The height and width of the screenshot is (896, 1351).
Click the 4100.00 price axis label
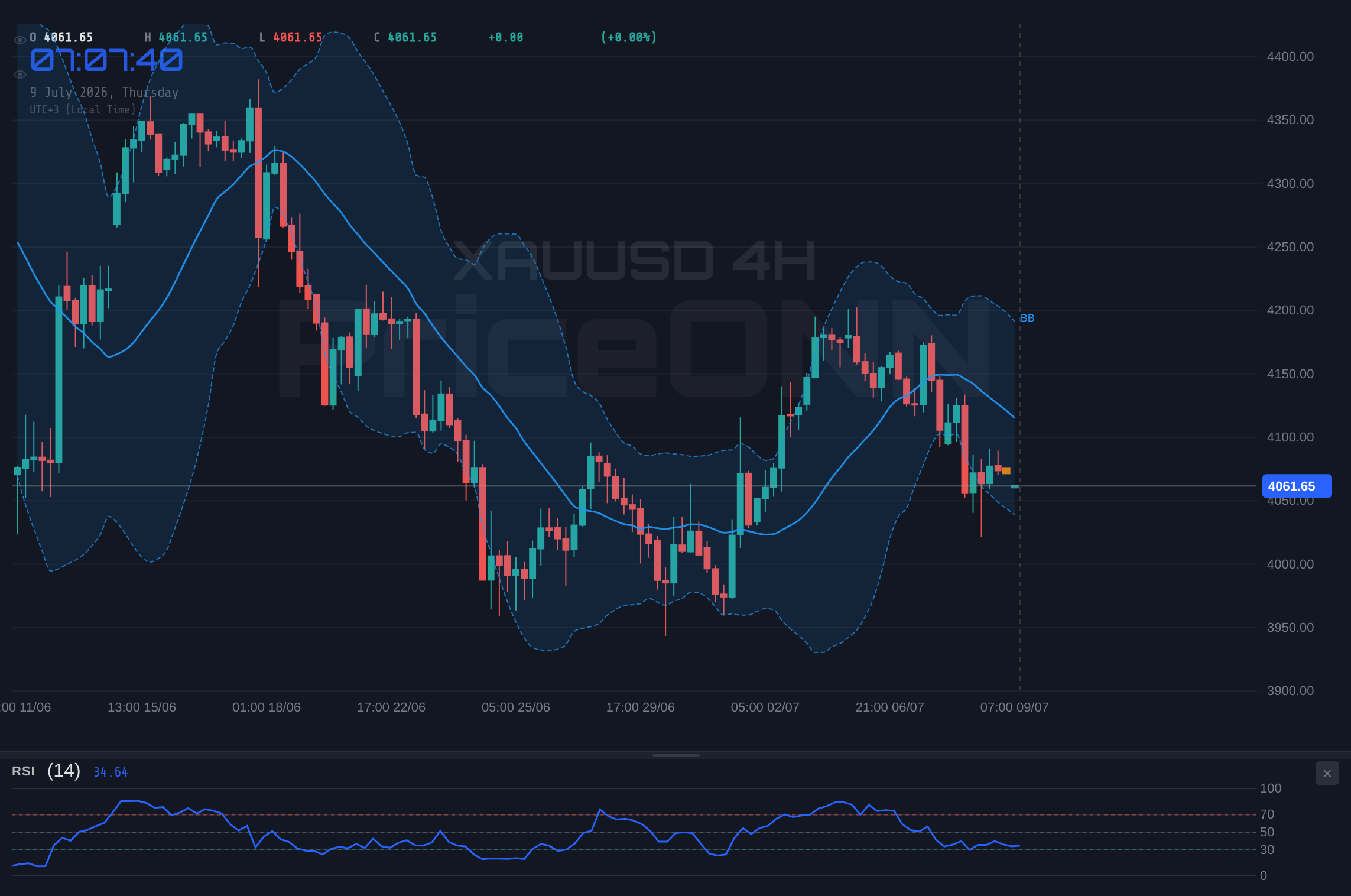1290,437
